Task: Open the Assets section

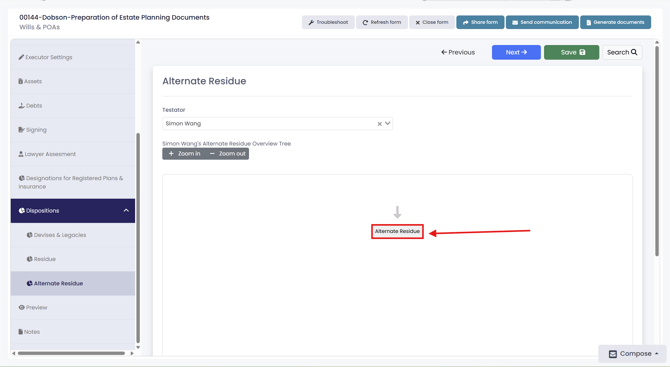Action: click(73, 81)
